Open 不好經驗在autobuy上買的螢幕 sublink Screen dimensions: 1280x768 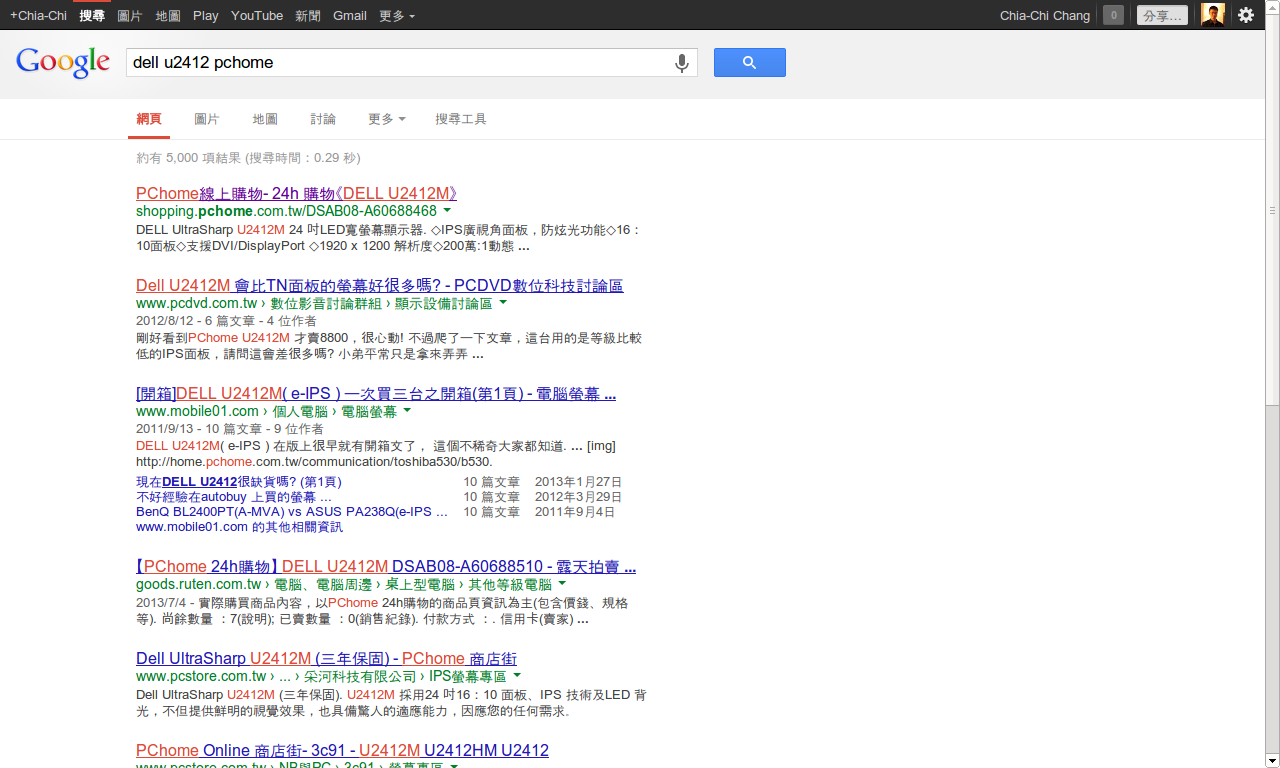pyautogui.click(x=234, y=497)
